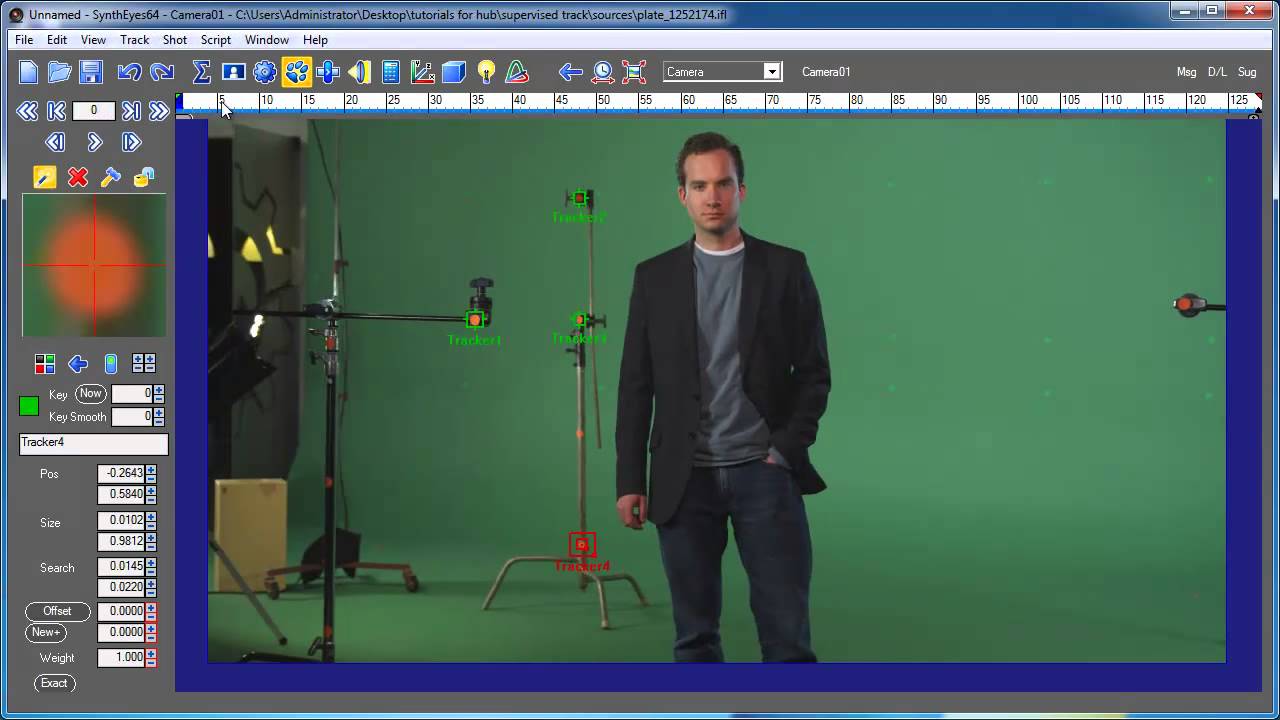Click the Now key button
The image size is (1280, 720).
(90, 394)
